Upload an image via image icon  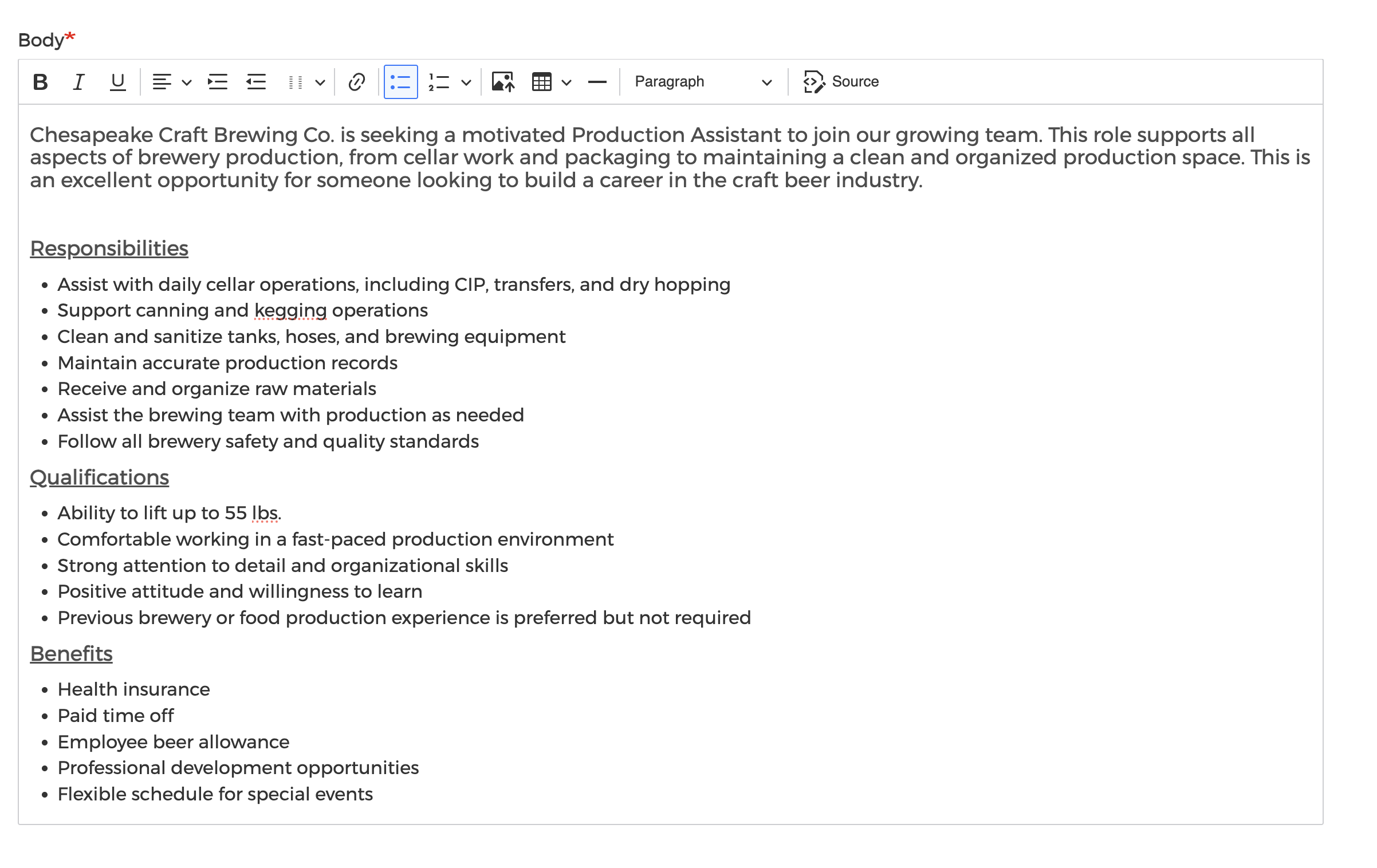503,82
